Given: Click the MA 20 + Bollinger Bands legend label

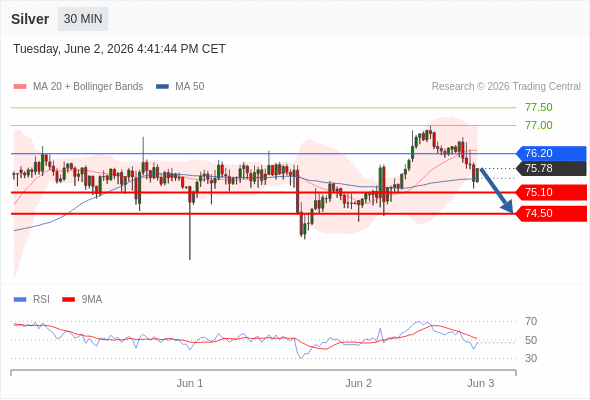Looking at the screenshot, I should coord(88,87).
